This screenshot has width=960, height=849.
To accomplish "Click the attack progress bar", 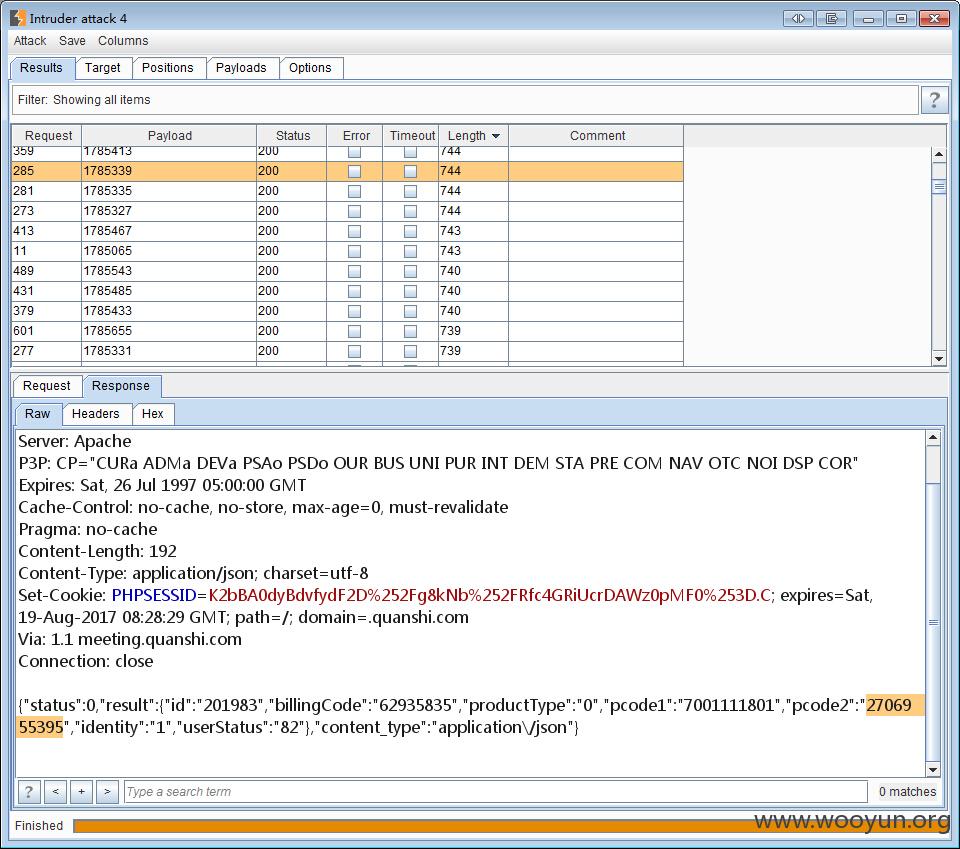I will tap(511, 826).
